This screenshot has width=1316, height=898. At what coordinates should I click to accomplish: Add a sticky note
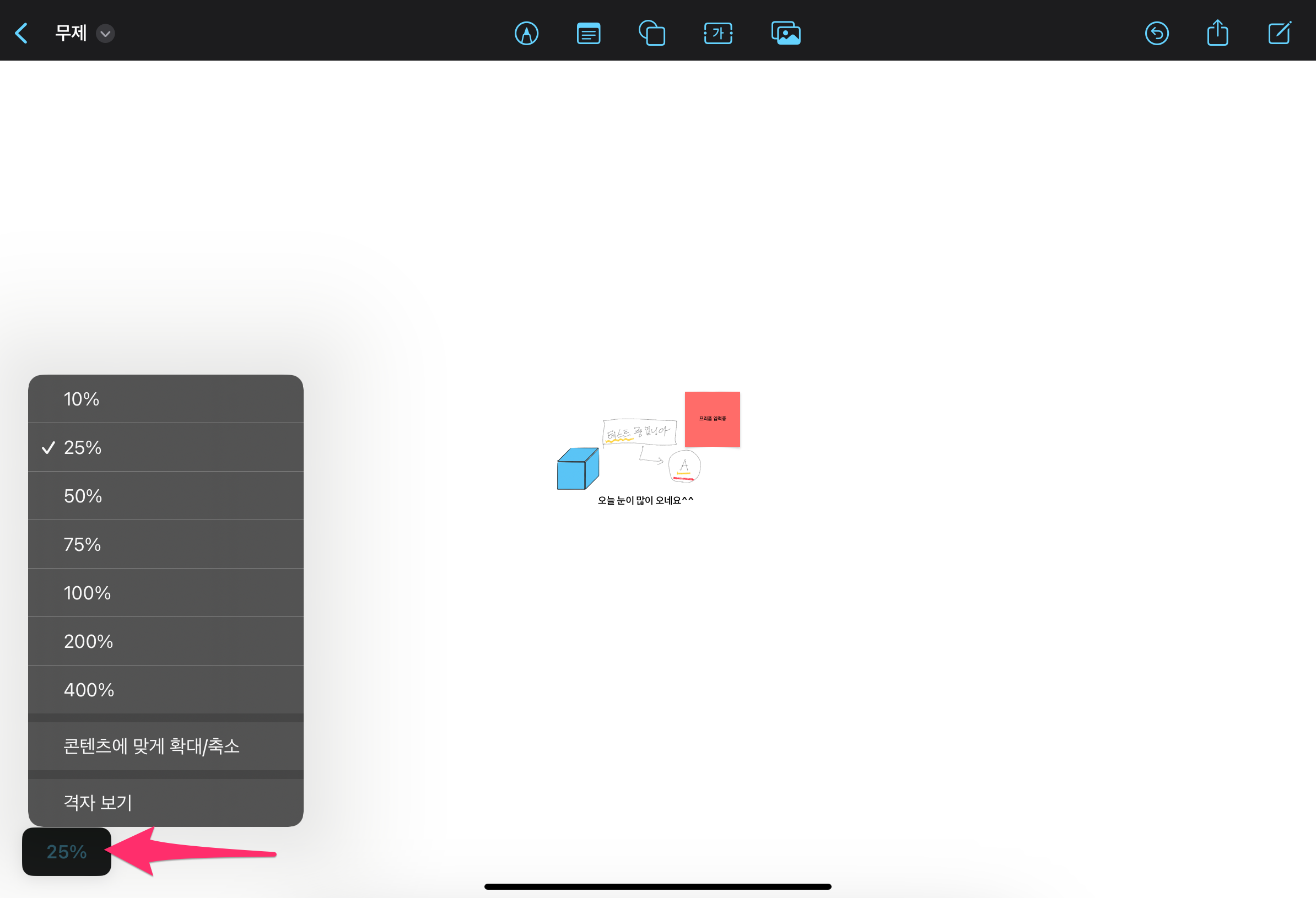tap(589, 33)
